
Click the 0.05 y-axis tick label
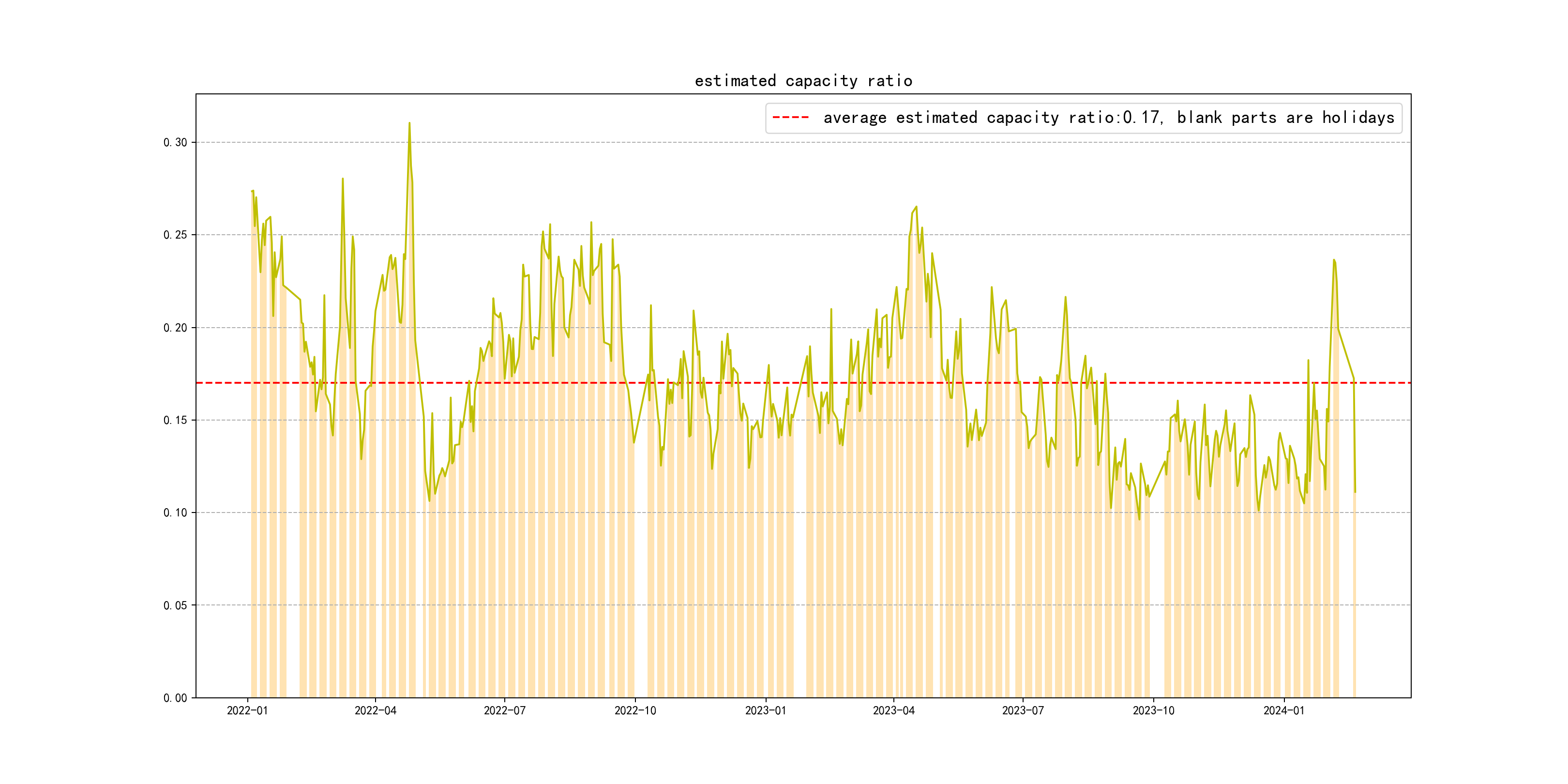pyautogui.click(x=175, y=605)
